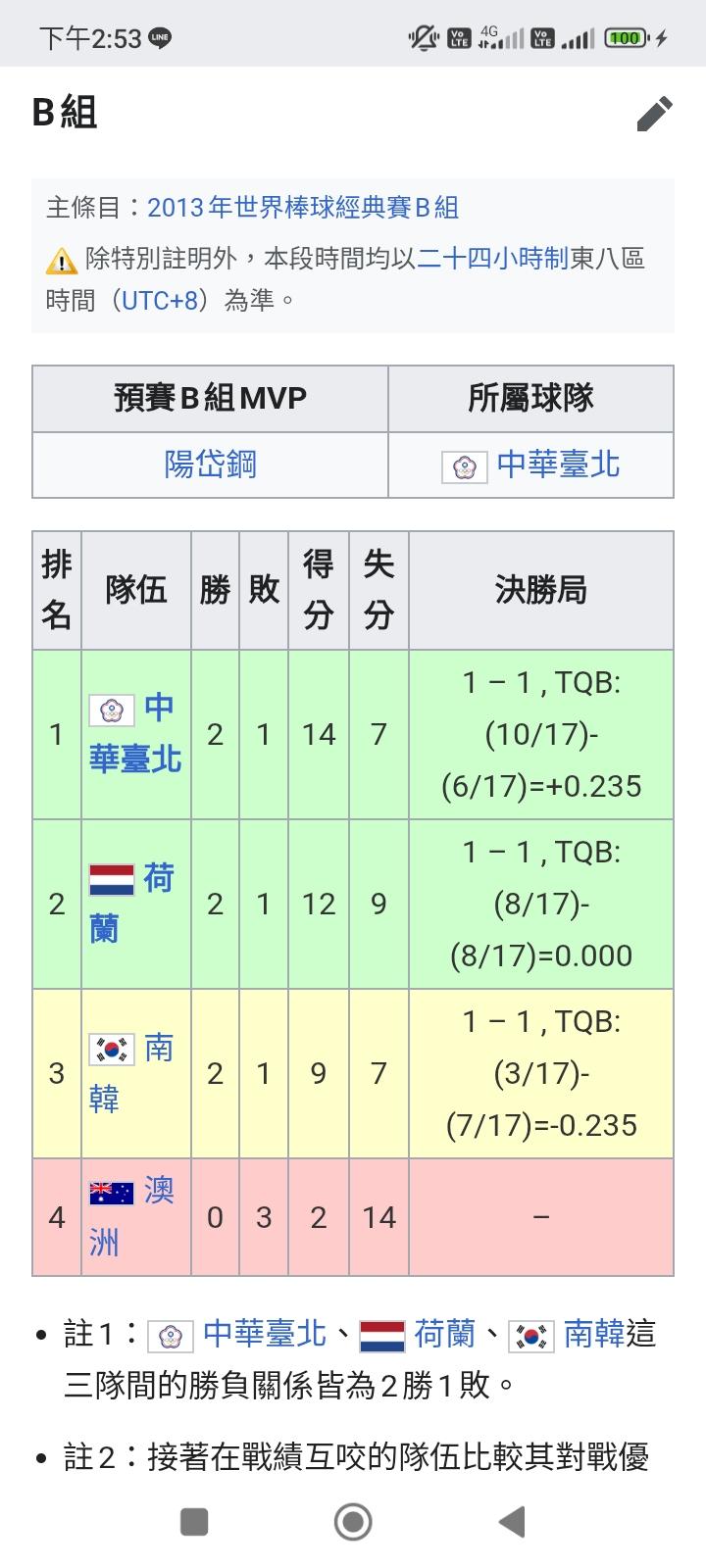Open the 南韓 team link in the standings
Image resolution: width=706 pixels, height=1568 pixels.
pos(158,1049)
